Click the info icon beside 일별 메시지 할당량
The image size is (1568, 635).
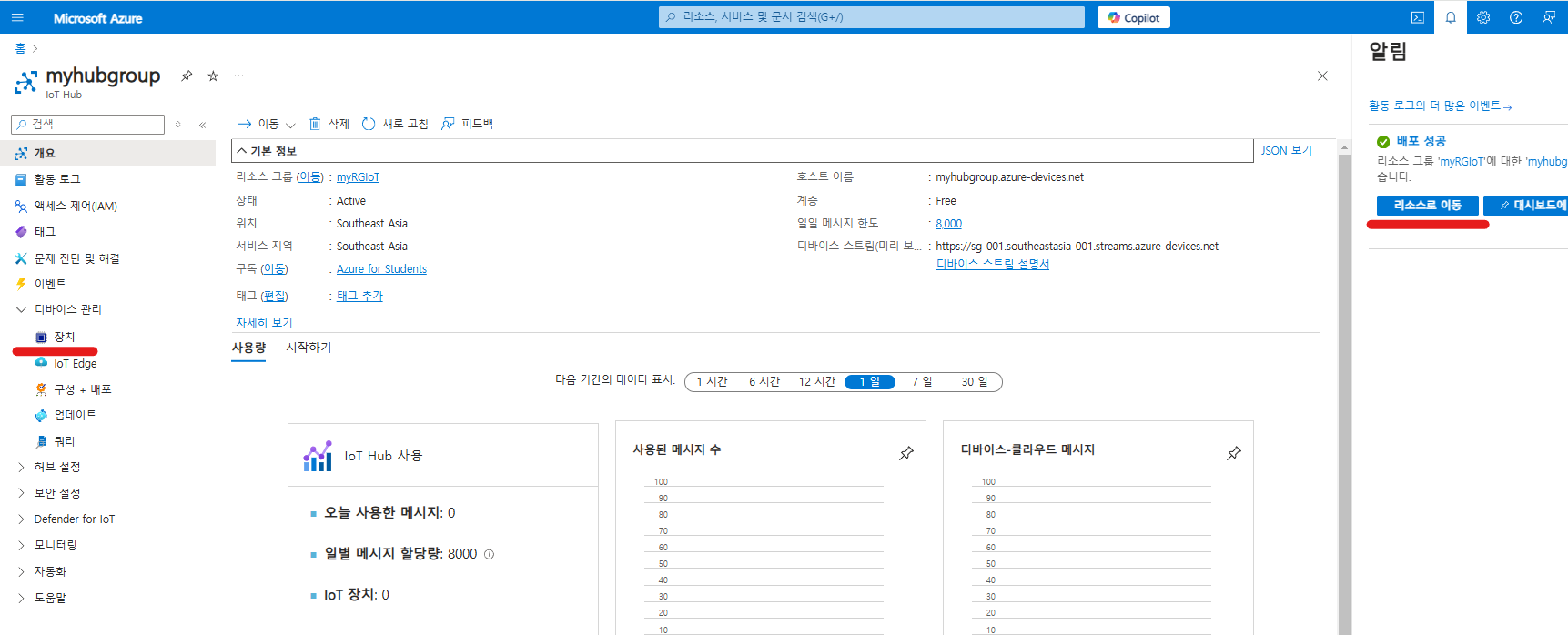point(489,554)
